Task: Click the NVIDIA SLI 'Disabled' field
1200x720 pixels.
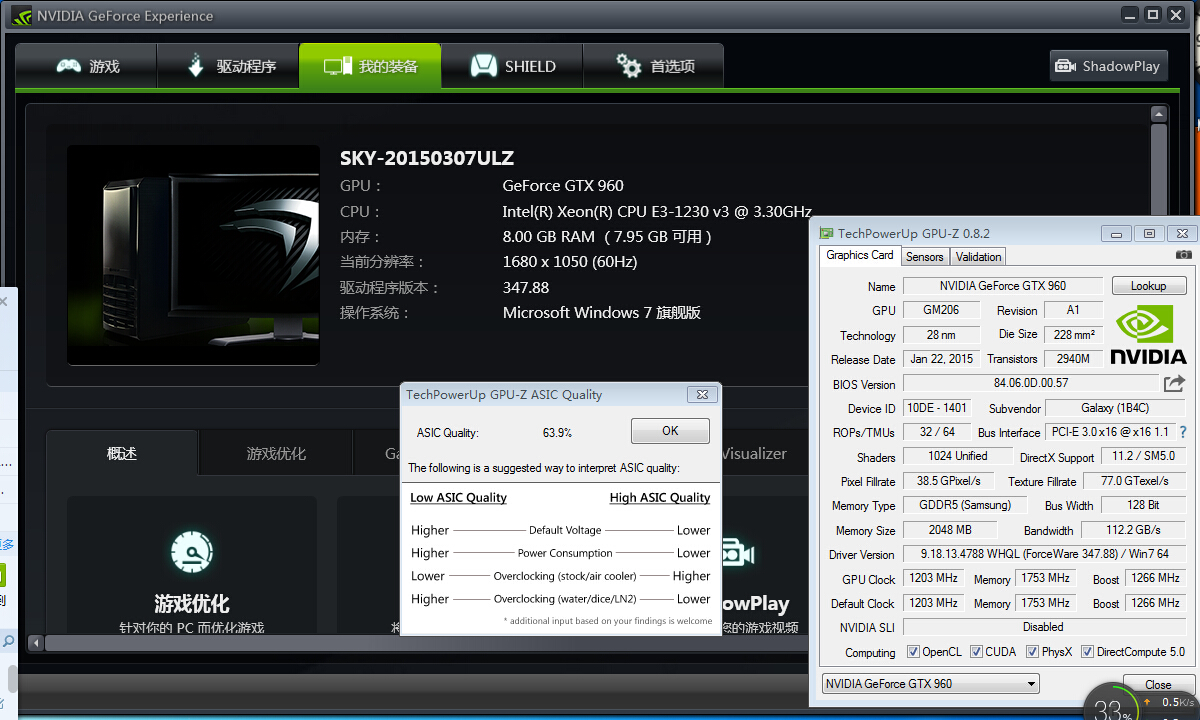Action: click(1046, 627)
